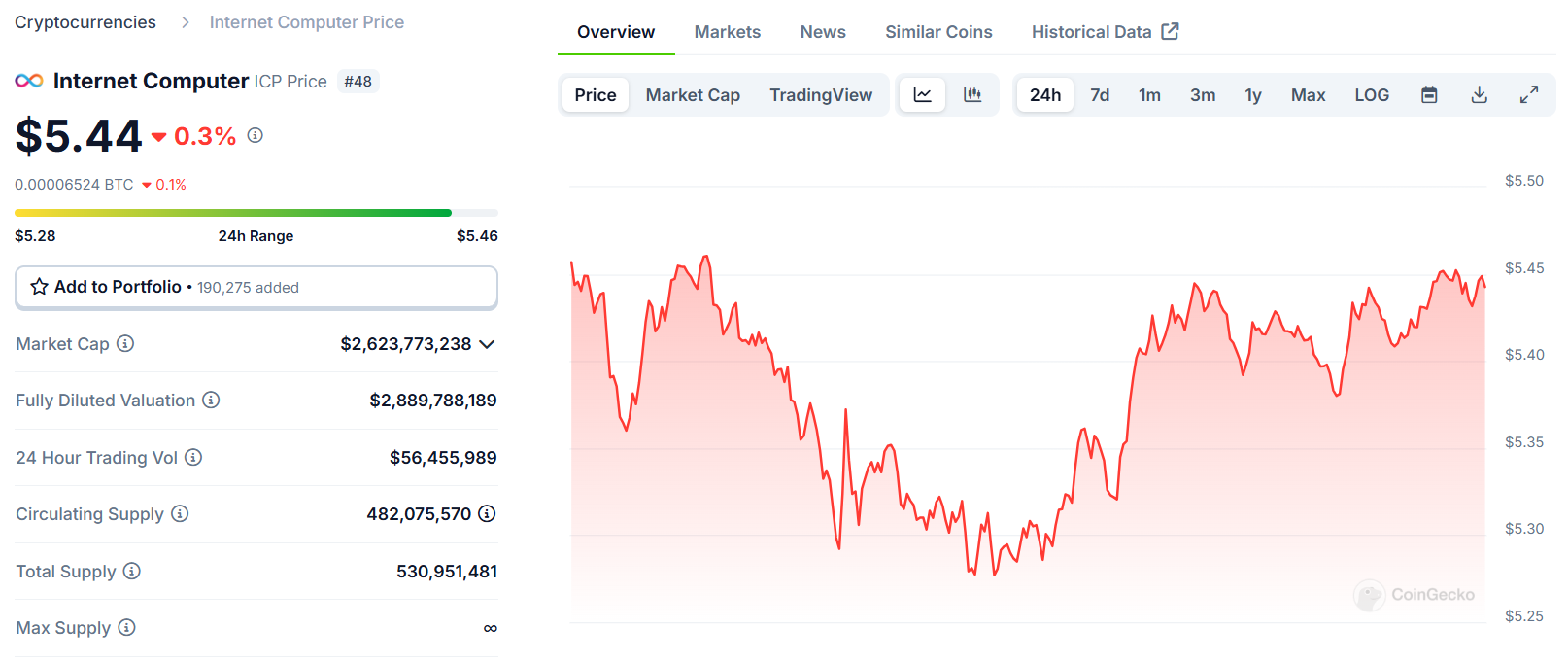Open the News tab
Image resolution: width=1568 pixels, height=663 pixels.
pyautogui.click(x=823, y=32)
